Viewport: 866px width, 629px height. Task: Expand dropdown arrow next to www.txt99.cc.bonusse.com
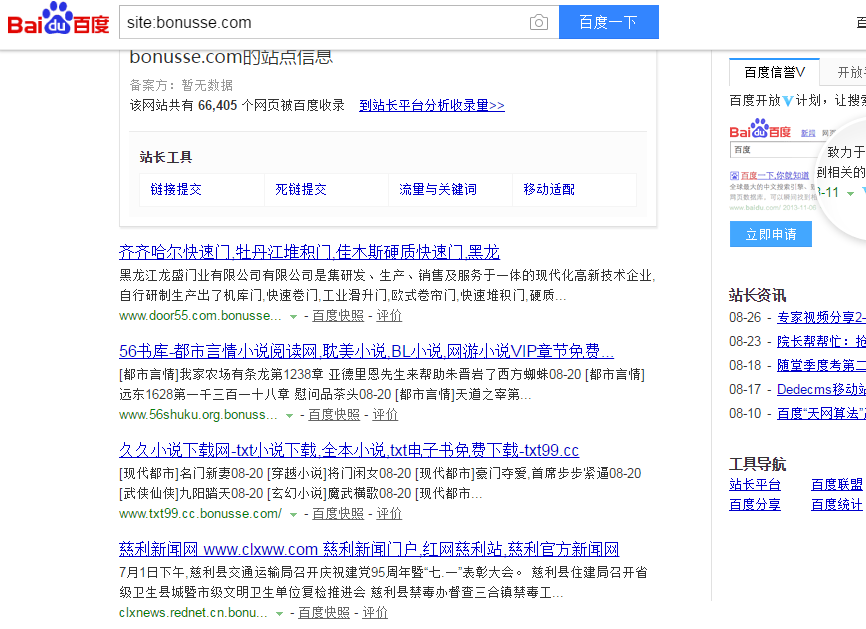293,514
